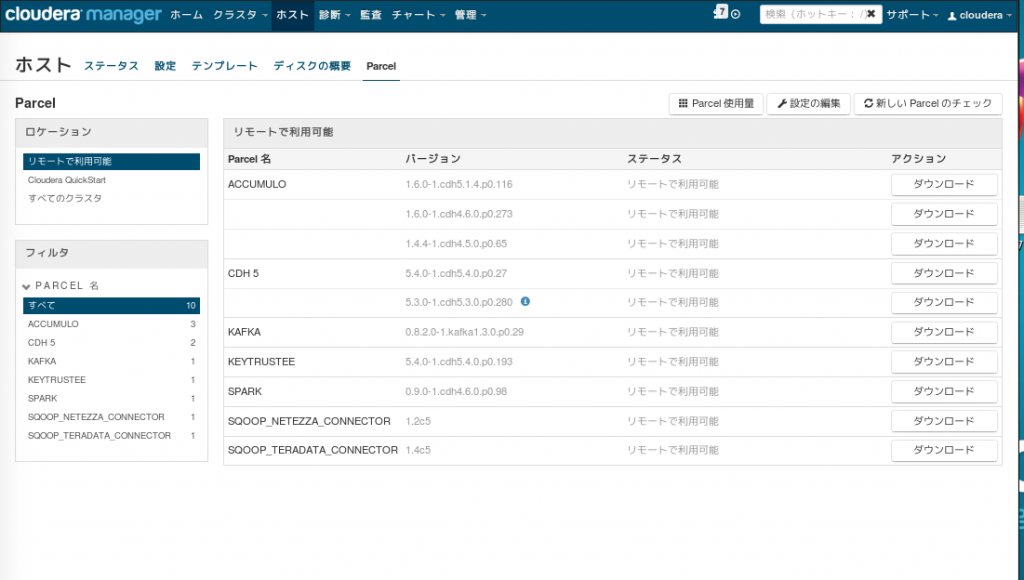Switch to the 設定 tab

click(165, 66)
